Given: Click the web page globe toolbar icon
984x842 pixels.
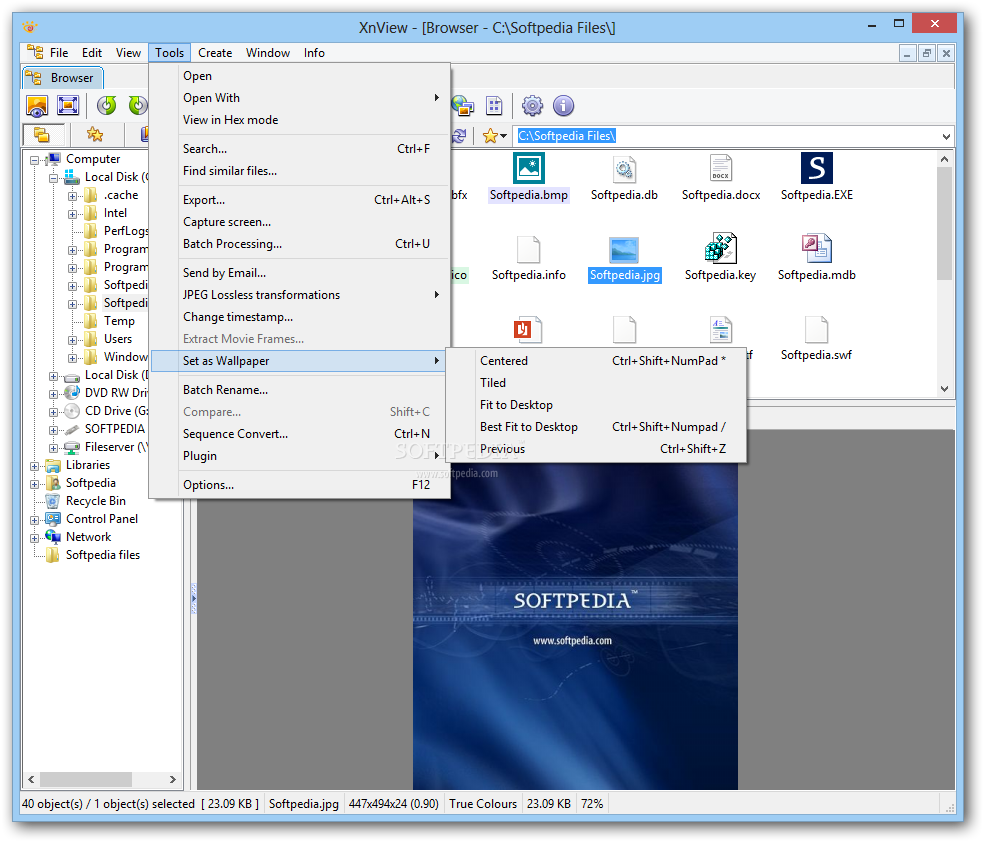Looking at the screenshot, I should [463, 105].
